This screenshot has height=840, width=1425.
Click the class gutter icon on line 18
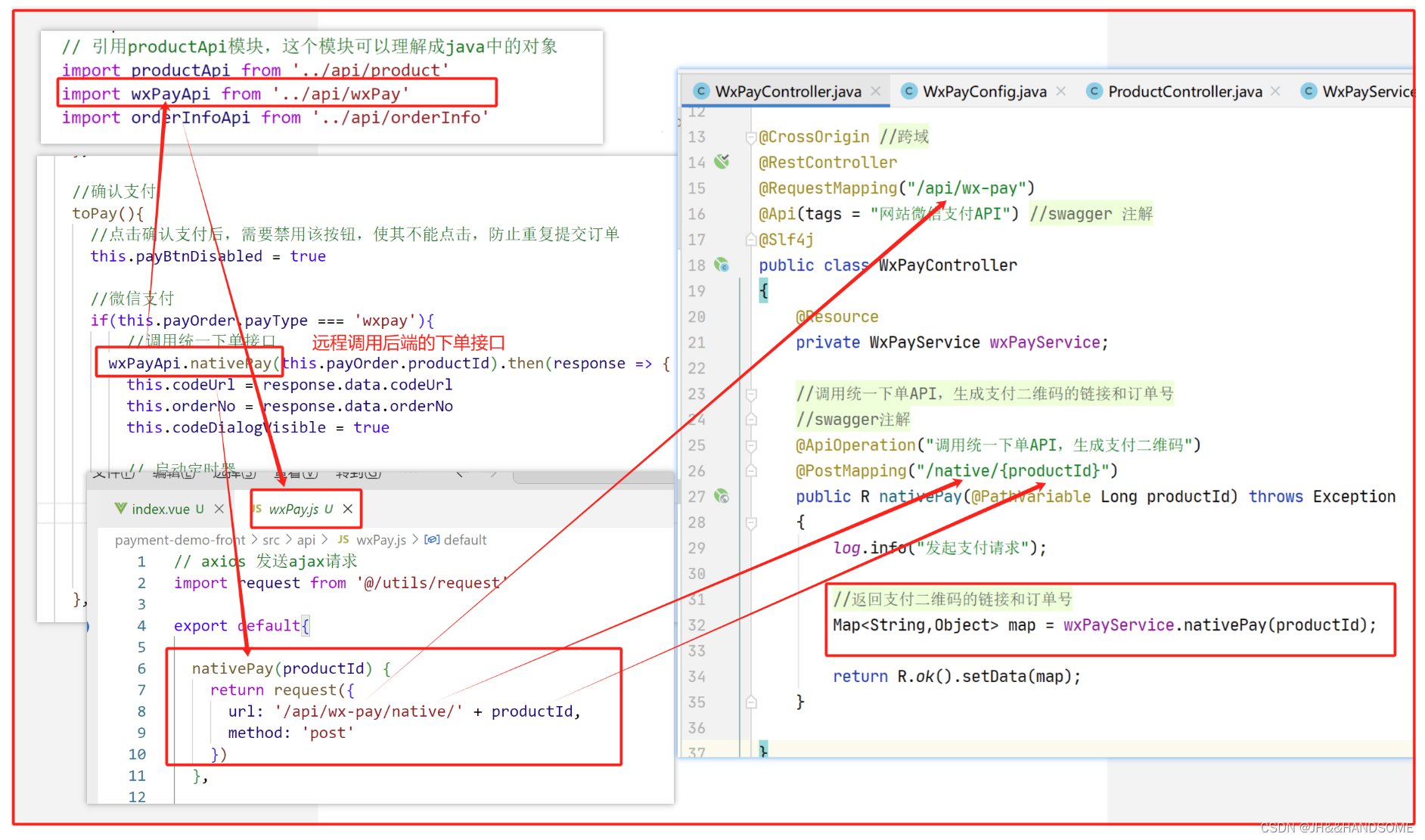722,265
